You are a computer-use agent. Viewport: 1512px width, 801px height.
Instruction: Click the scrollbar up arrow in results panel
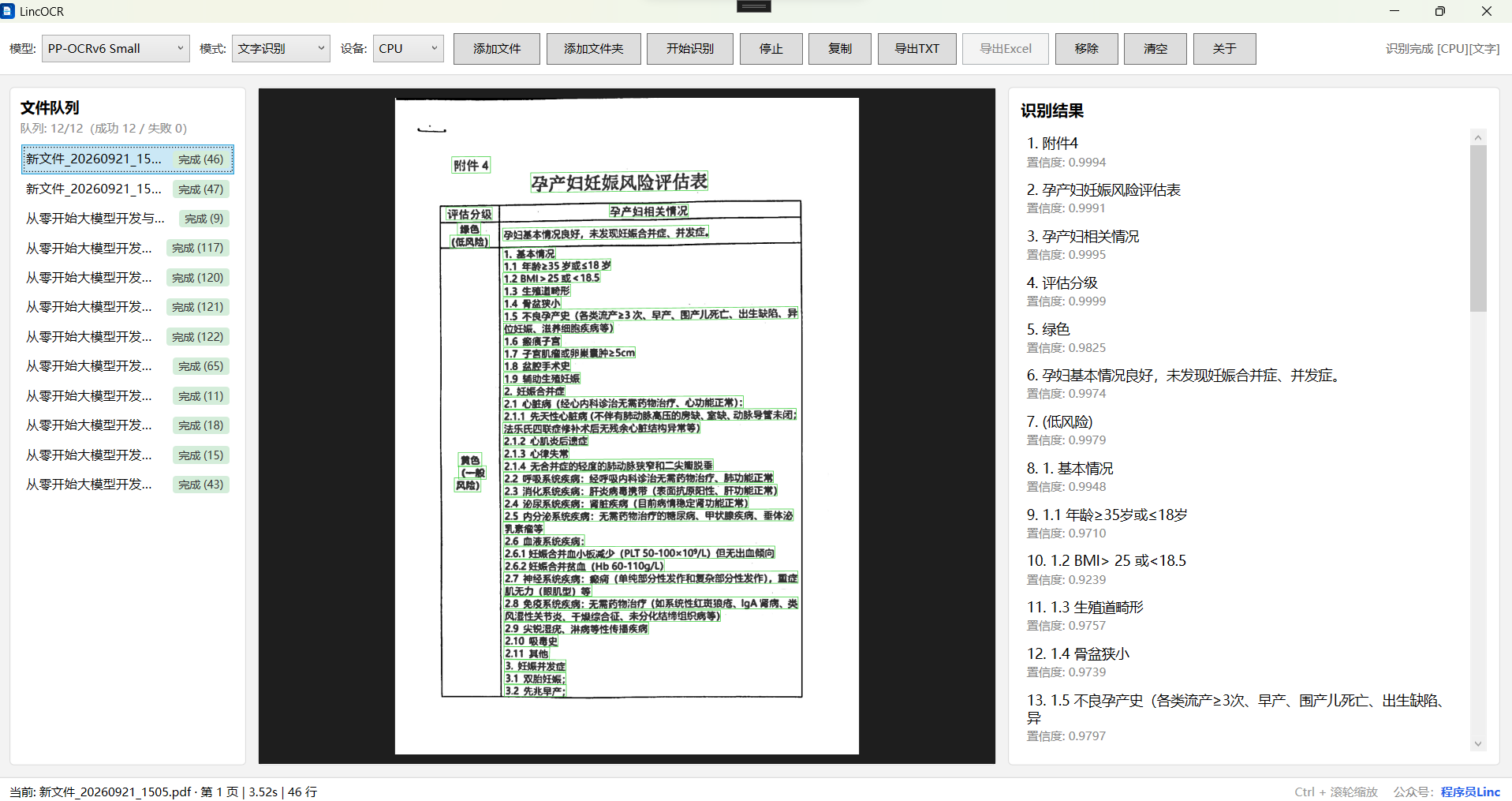click(x=1478, y=137)
